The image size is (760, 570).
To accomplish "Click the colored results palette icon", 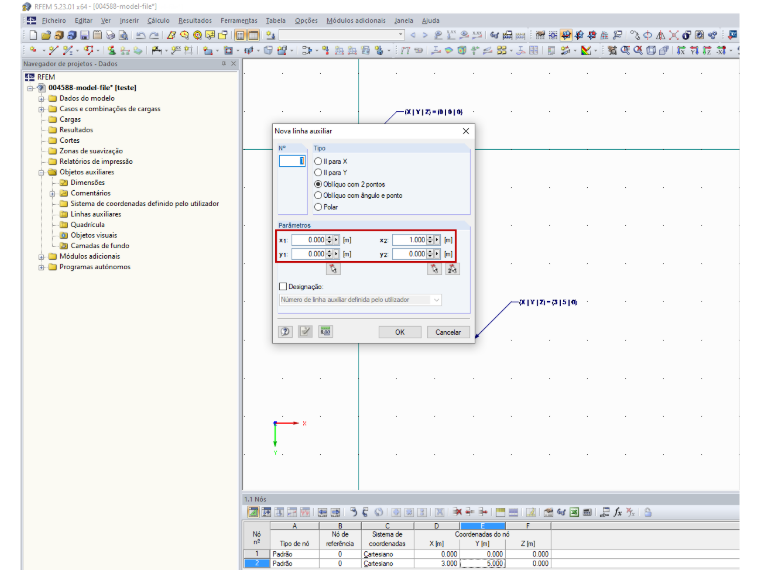I will click(x=586, y=50).
